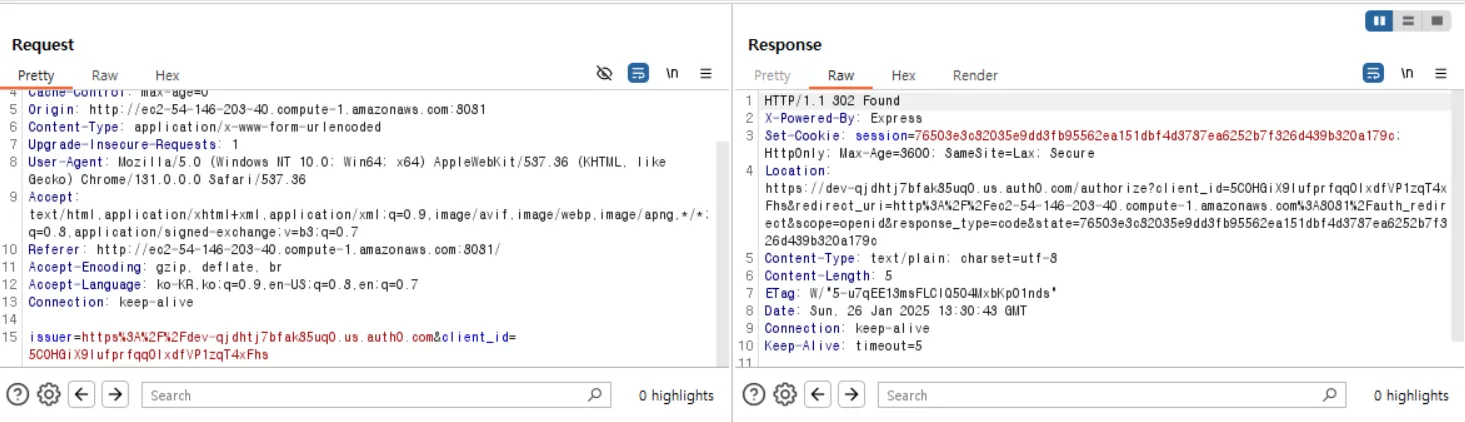Click Content-Length 5 header in response
Screen dimensions: 1465x422
point(828,276)
